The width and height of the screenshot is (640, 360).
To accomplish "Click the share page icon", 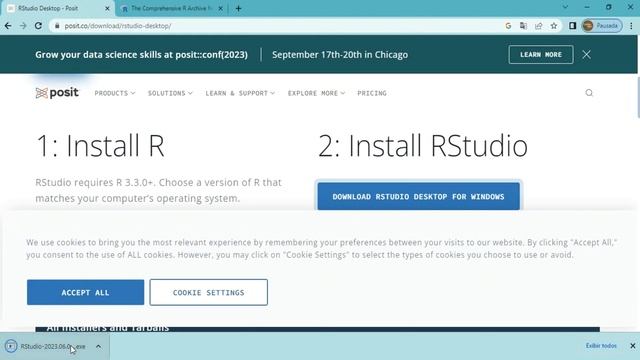I will 538,26.
